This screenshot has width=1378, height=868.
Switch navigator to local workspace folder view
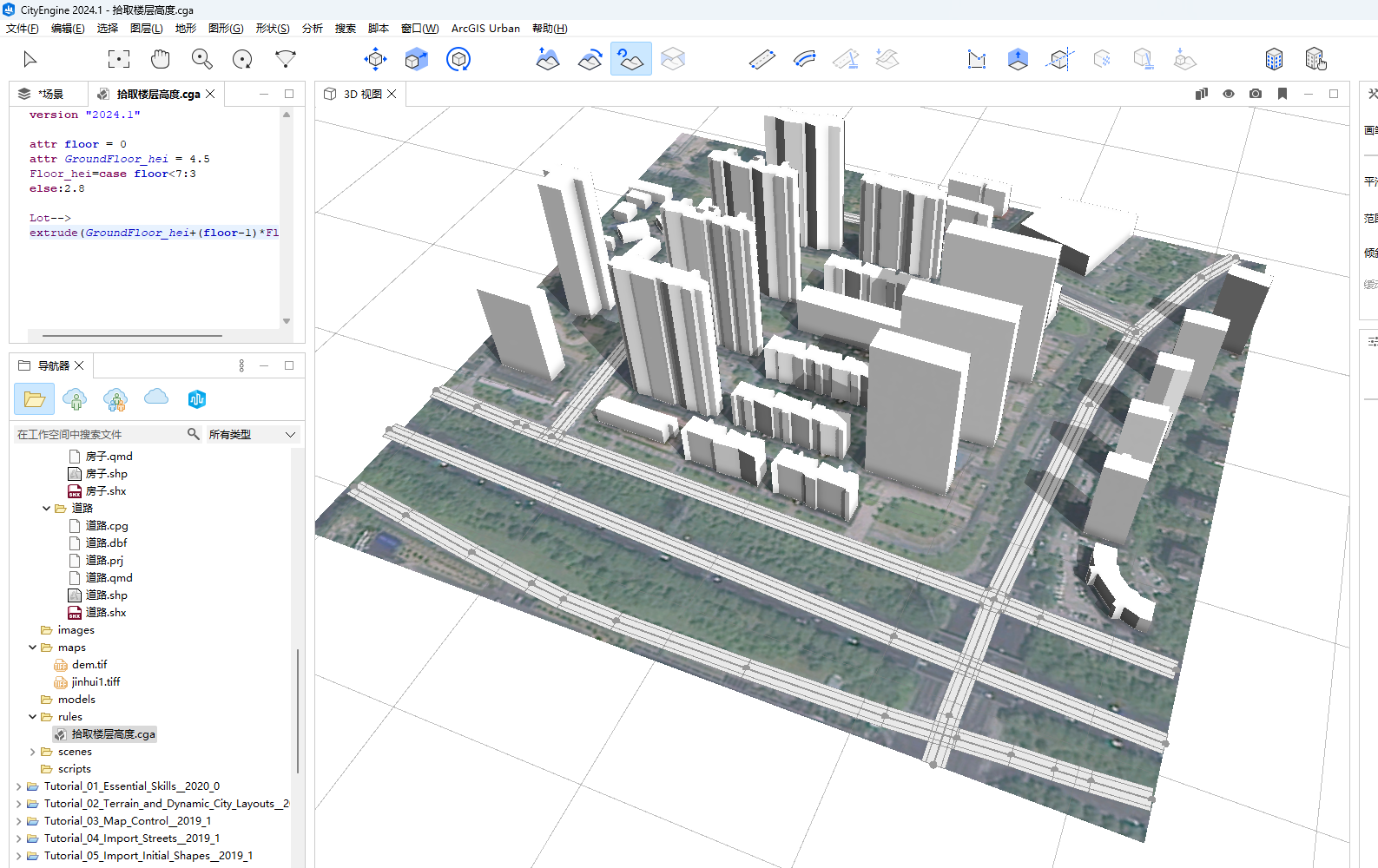35,399
